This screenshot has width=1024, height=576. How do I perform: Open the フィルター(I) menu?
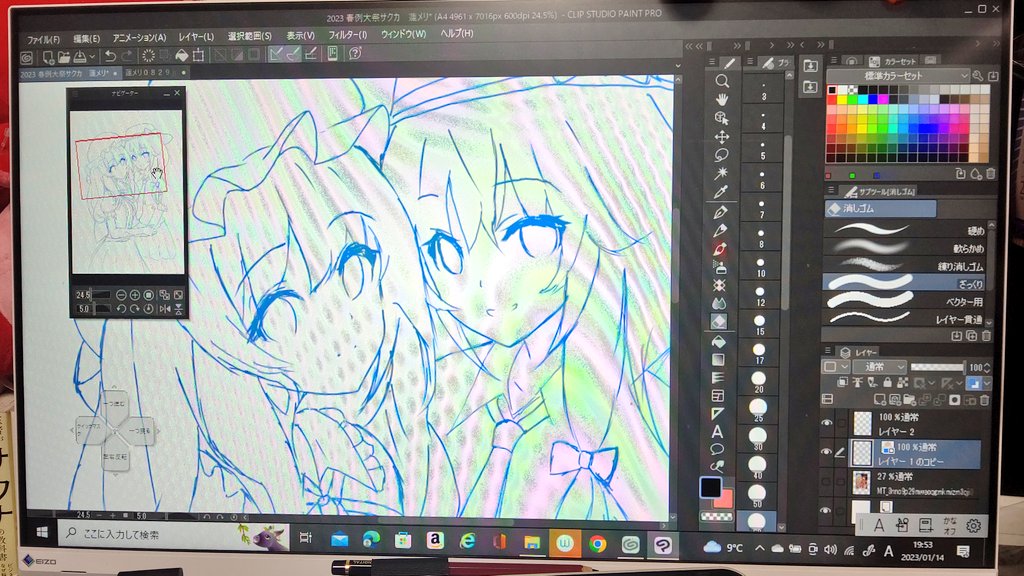point(347,35)
